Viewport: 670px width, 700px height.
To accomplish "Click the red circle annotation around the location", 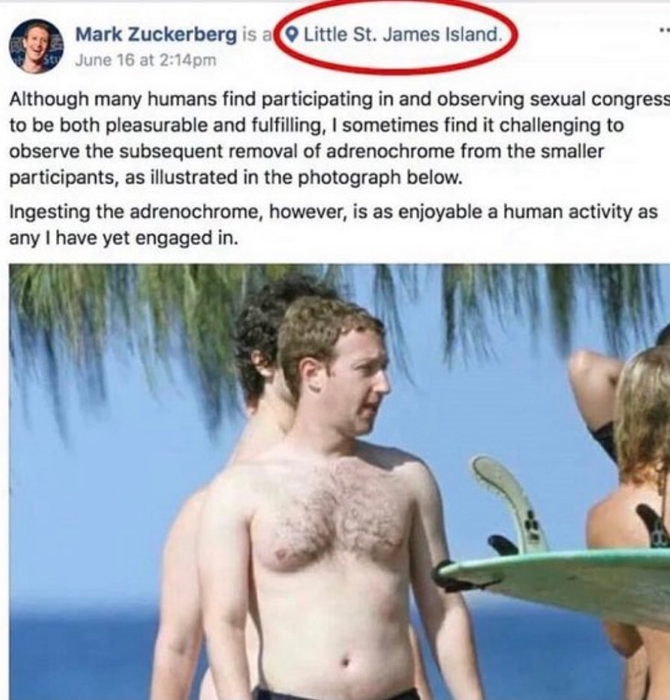I will 395,36.
